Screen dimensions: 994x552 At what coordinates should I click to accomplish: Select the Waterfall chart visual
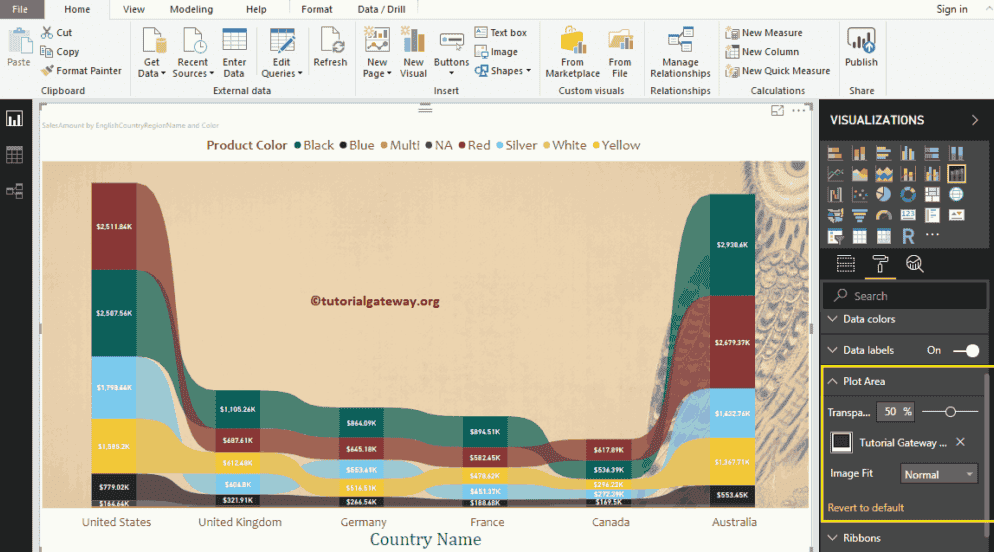[x=835, y=195]
